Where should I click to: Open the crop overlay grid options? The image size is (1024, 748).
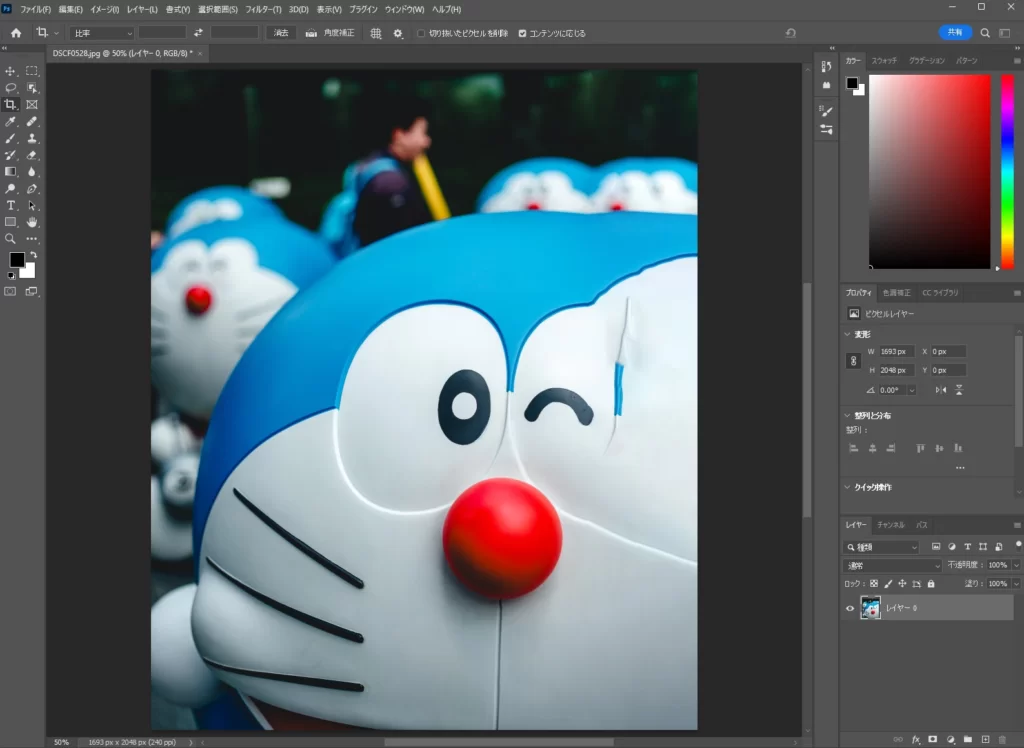[x=376, y=33]
